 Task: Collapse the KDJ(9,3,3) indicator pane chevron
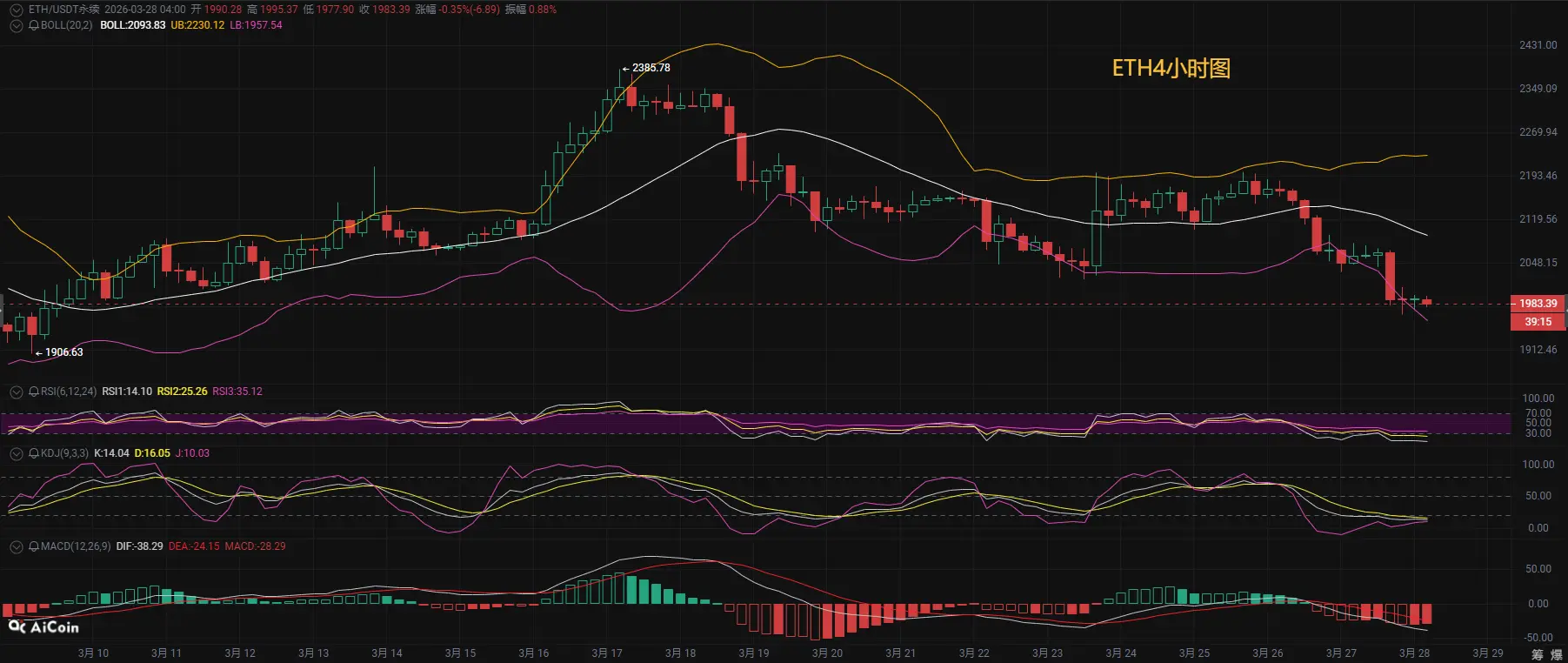(x=16, y=453)
